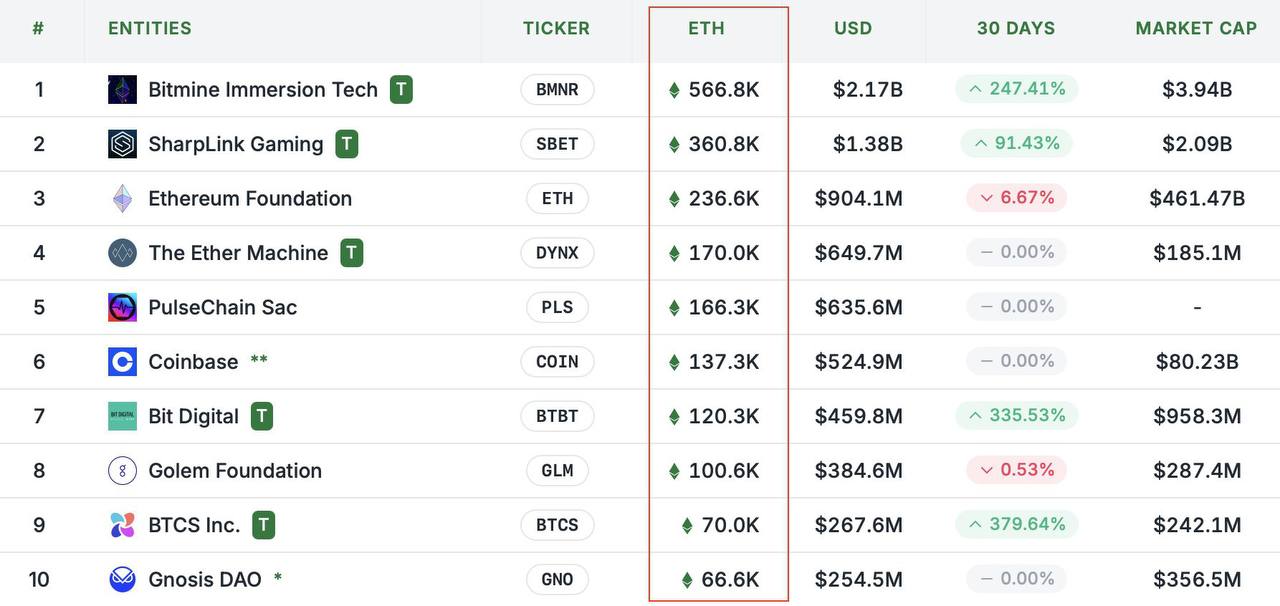Click the BTCS Inc. logo icon
Viewport: 1280px width, 606px height.
click(122, 525)
